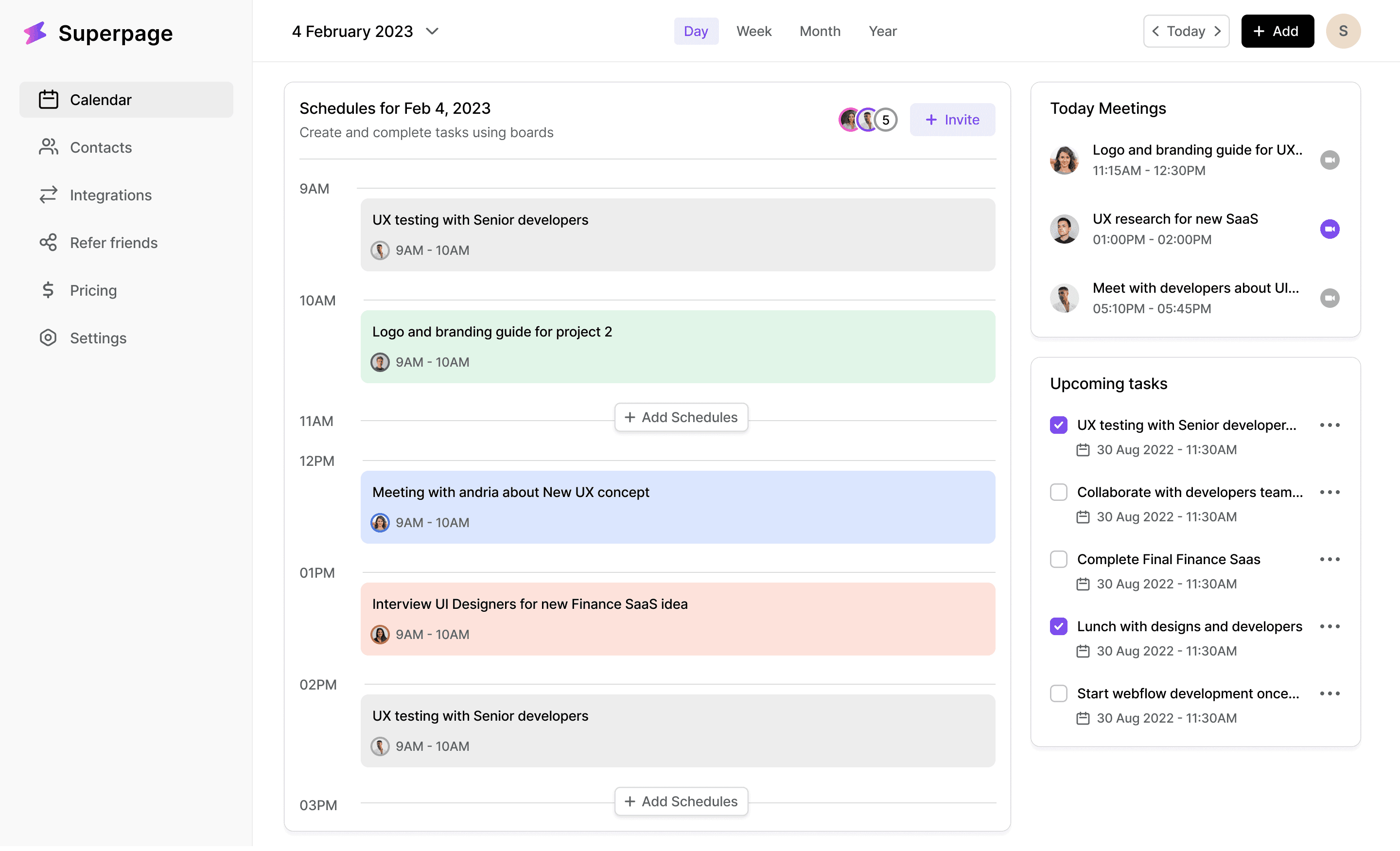Viewport: 1400px width, 851px height.
Task: Enable checkbox for Collaborate with developers team
Action: (1058, 491)
